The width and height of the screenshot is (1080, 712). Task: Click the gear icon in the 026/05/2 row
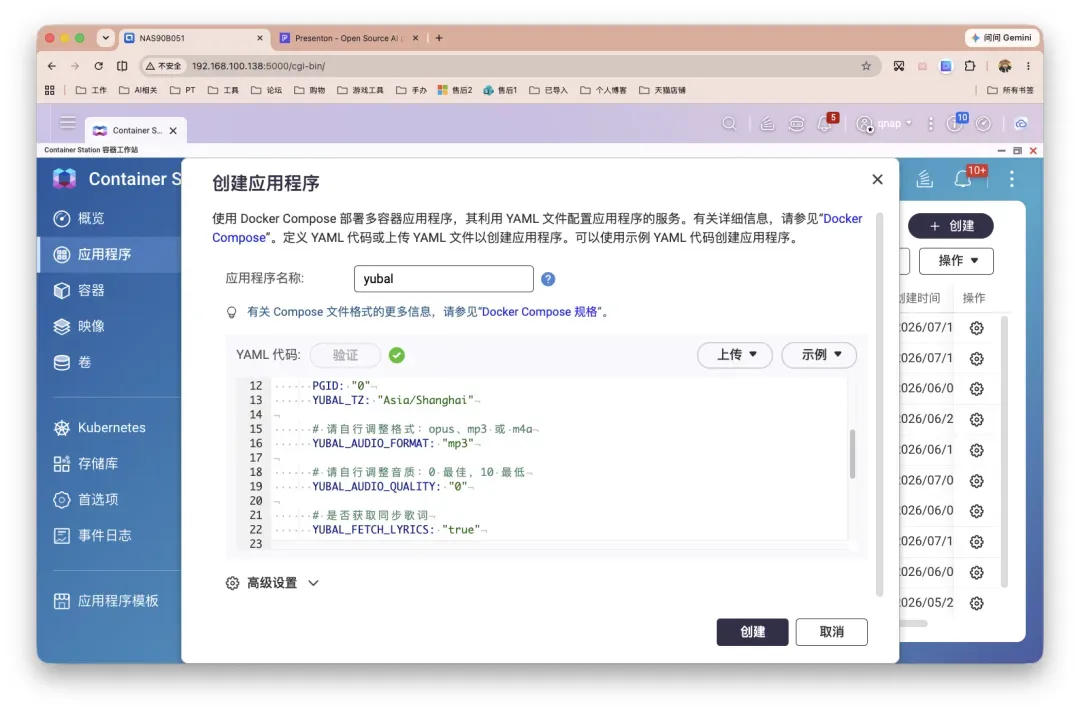[x=976, y=603]
